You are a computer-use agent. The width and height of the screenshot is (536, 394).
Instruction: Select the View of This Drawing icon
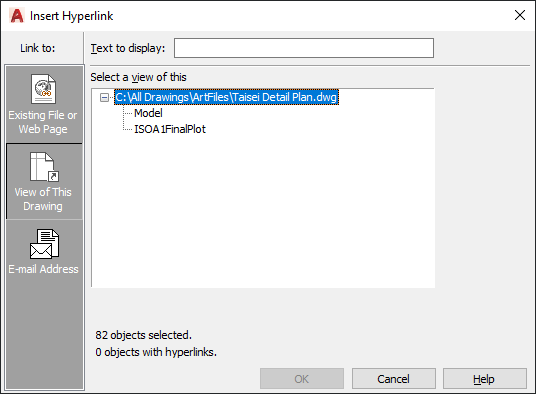[44, 167]
